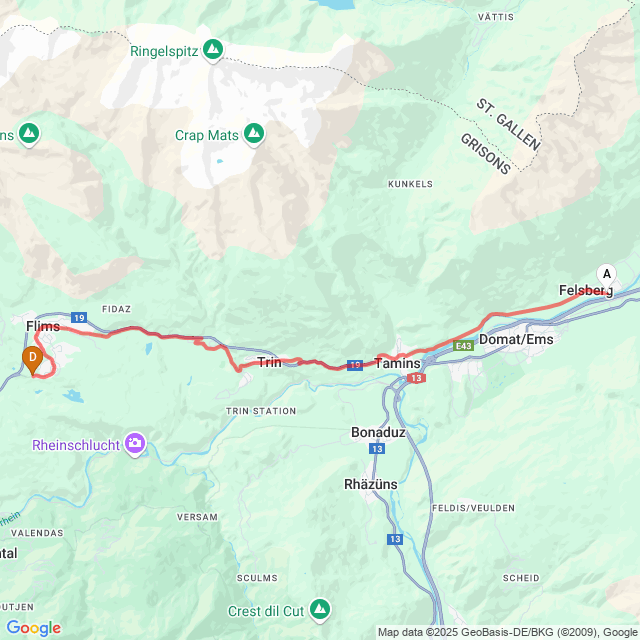
Task: Click the Map data copyright text
Action: [x=509, y=633]
